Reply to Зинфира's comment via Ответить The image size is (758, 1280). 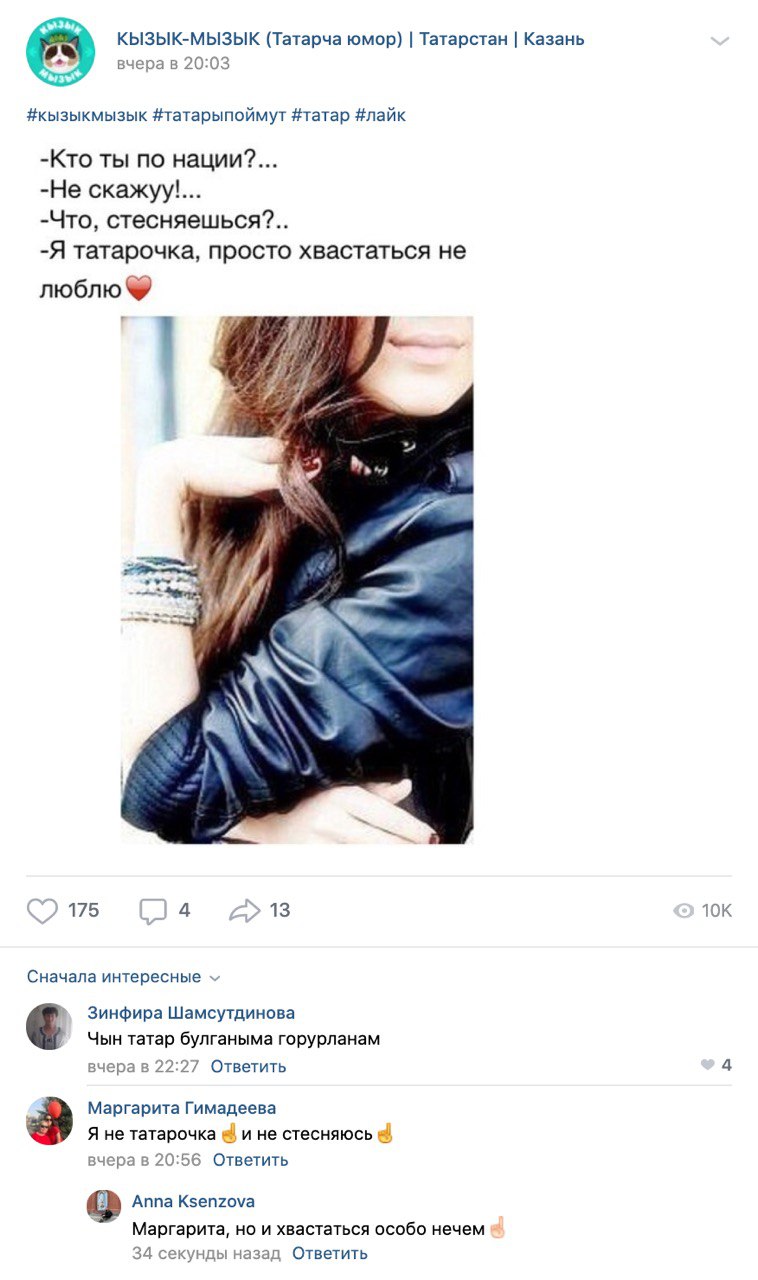(x=248, y=1066)
